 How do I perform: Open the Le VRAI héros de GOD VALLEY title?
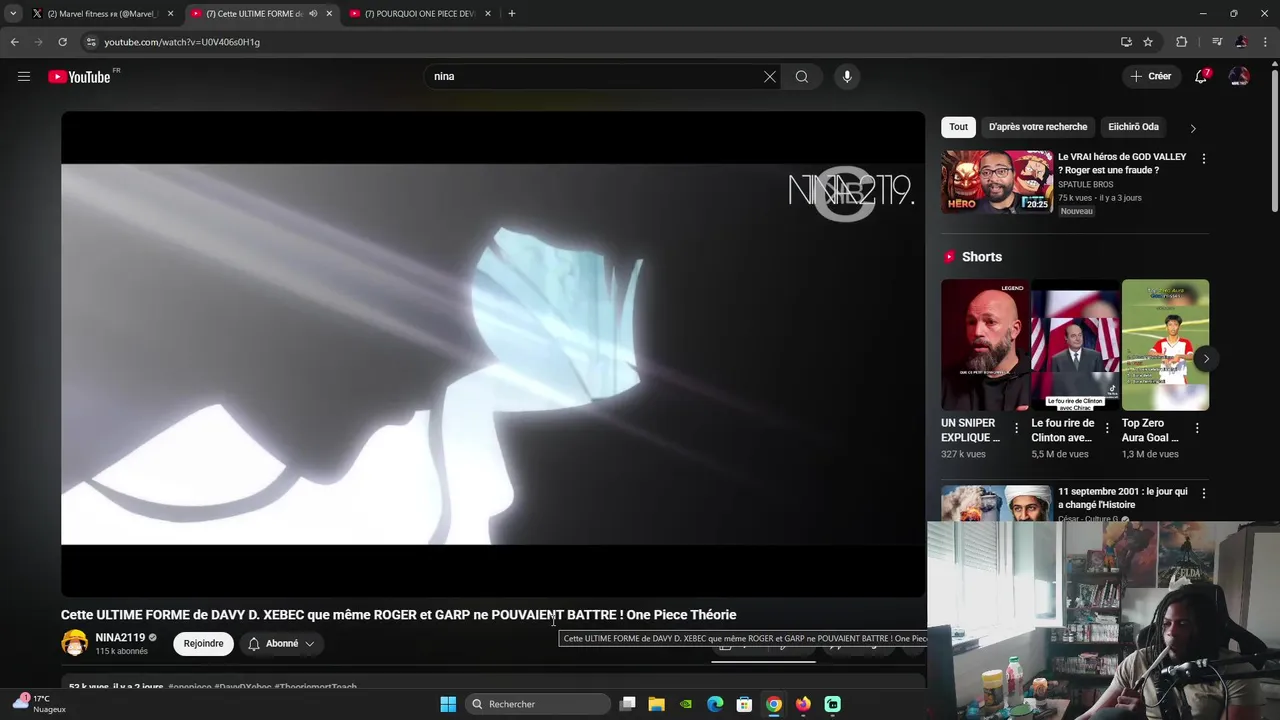[x=1122, y=163]
